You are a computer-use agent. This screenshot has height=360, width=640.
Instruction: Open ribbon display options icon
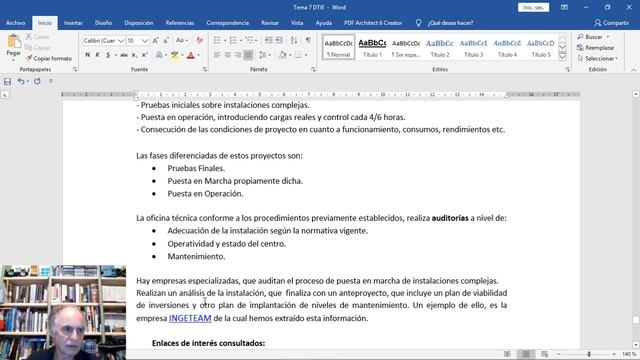tap(564, 7)
